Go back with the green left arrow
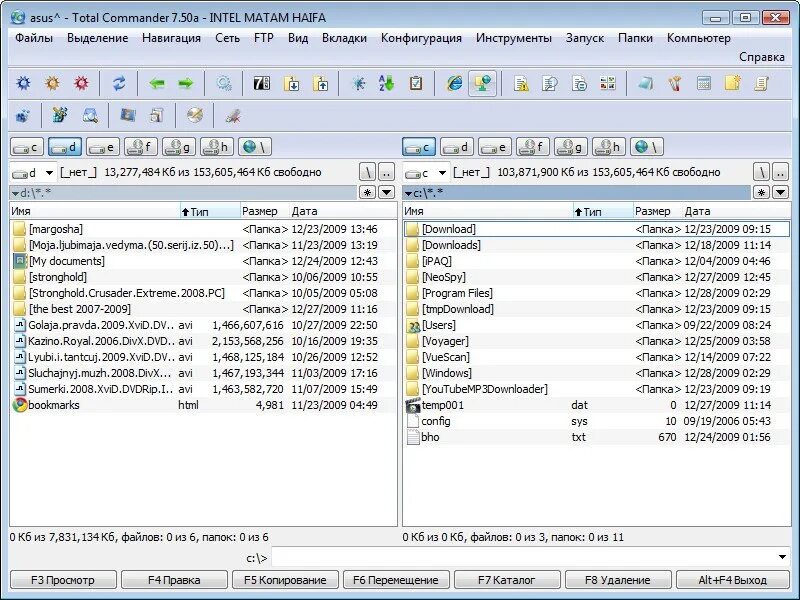 point(157,83)
